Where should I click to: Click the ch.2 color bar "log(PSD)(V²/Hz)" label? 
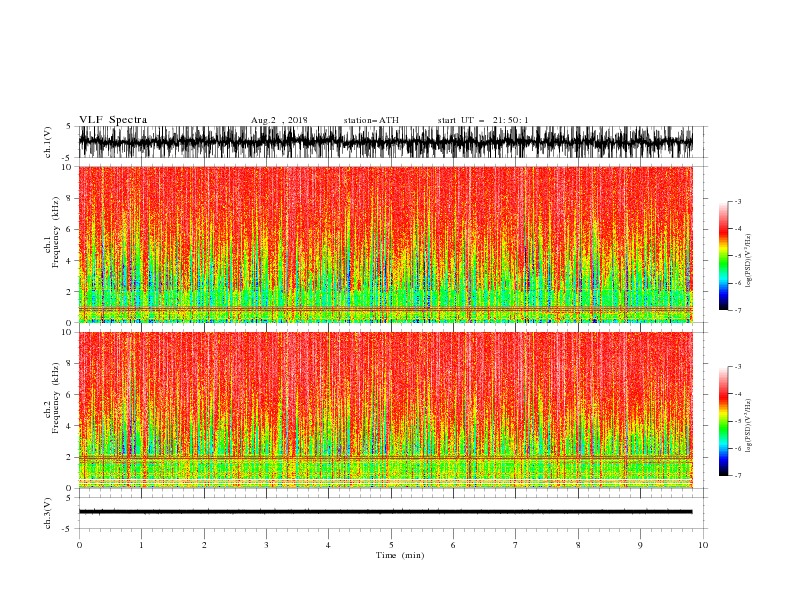[748, 425]
